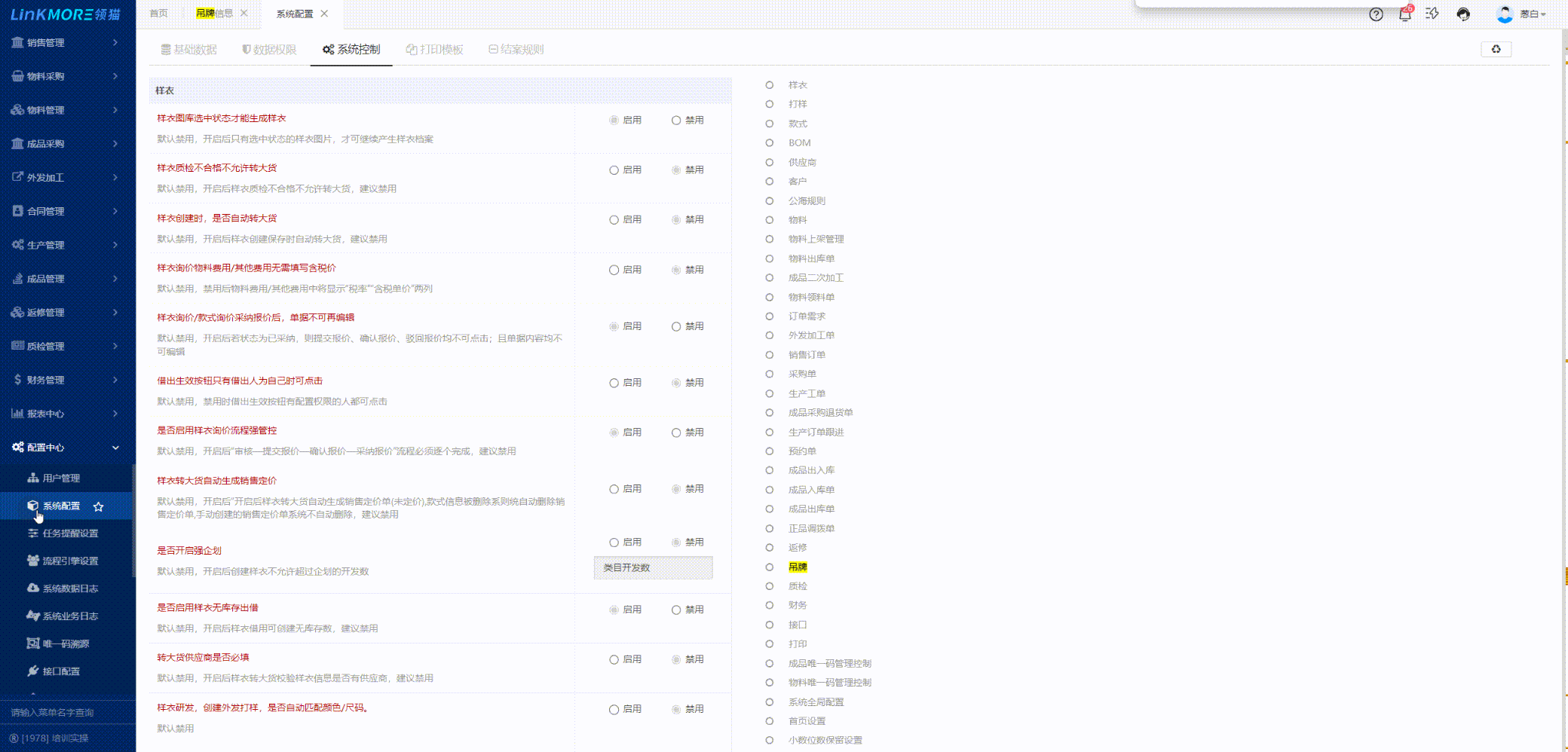Click the recycle refresh icon button

pyautogui.click(x=1496, y=49)
